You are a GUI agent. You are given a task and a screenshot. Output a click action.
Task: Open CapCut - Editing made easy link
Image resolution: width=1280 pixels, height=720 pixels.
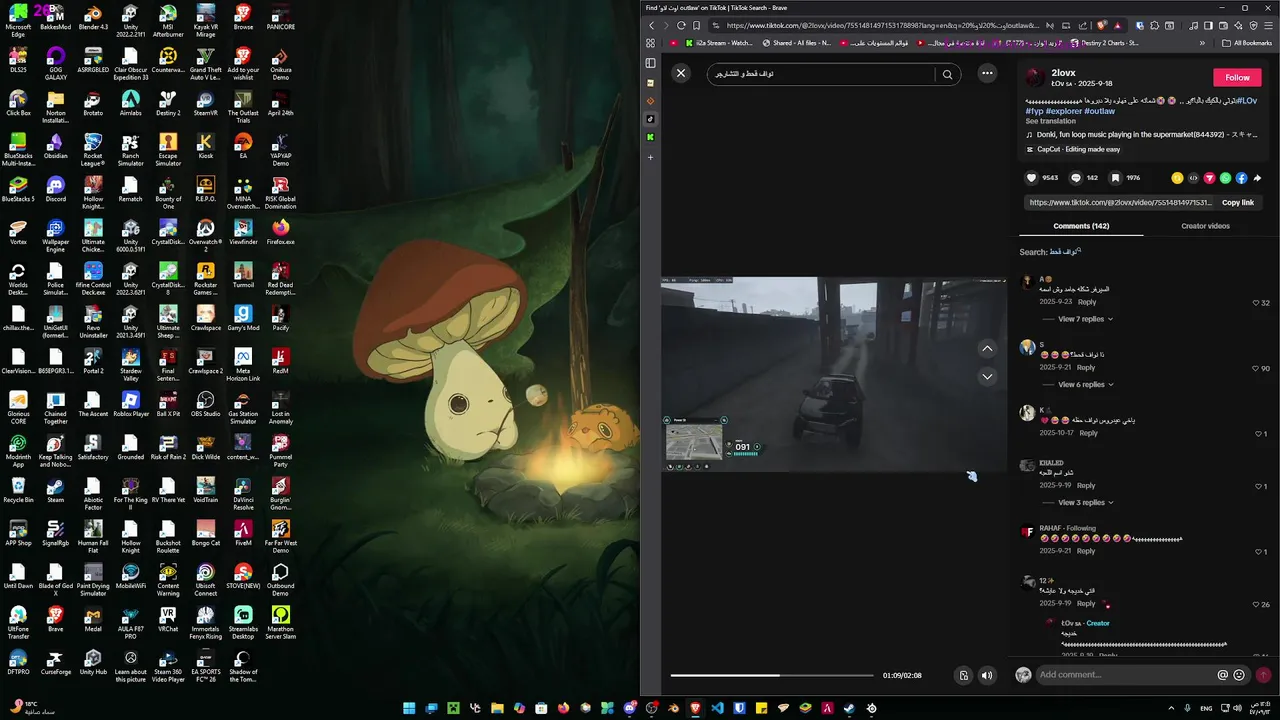pos(1078,149)
